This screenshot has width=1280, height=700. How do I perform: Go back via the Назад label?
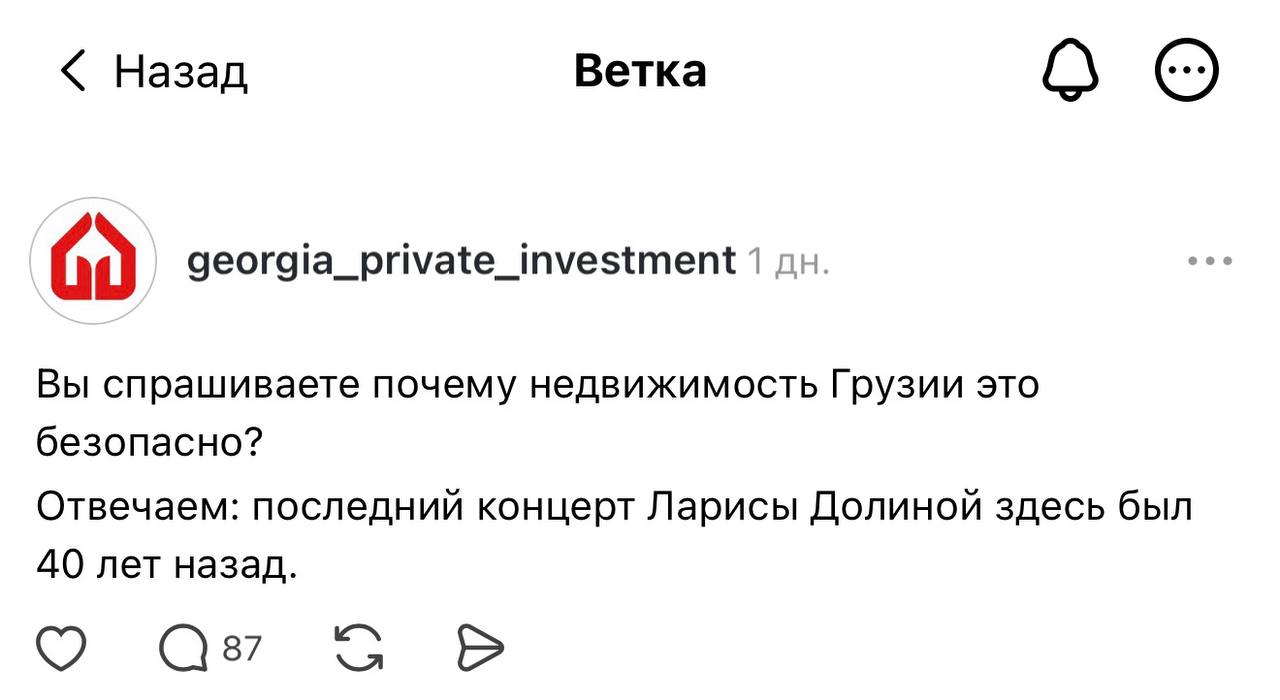(181, 72)
